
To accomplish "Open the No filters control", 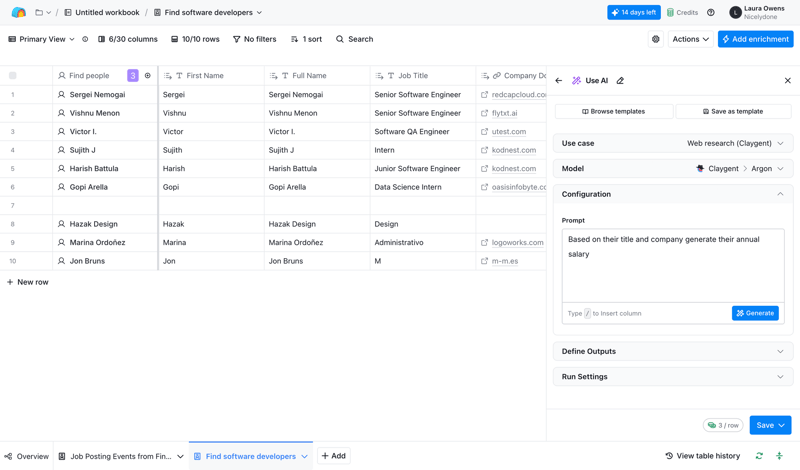I will click(x=255, y=39).
